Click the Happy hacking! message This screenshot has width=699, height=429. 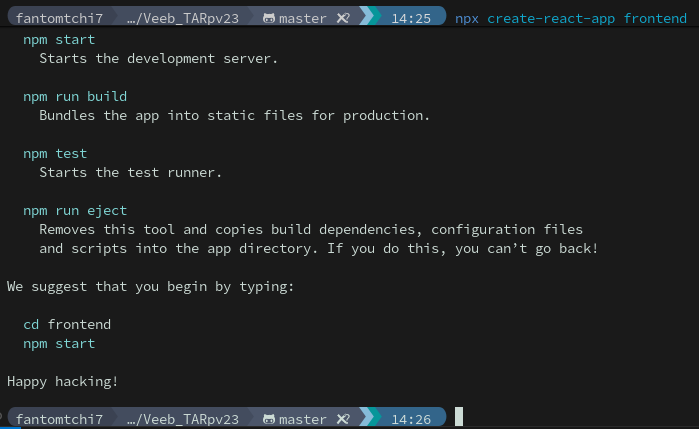(63, 381)
